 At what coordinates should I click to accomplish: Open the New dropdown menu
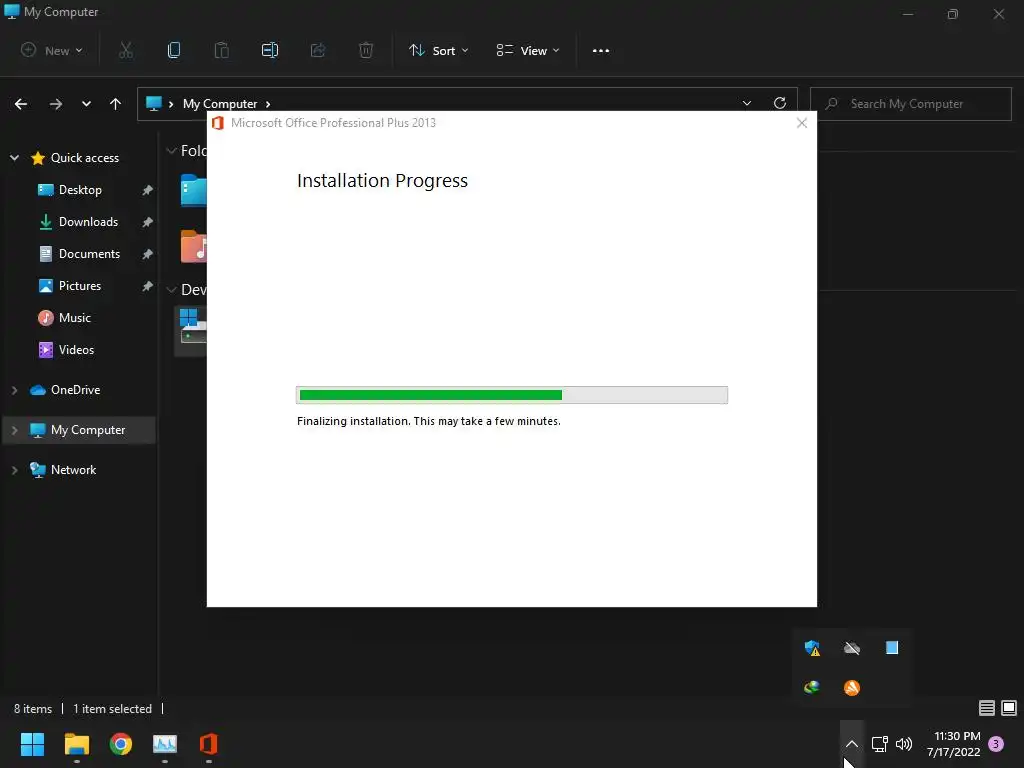point(52,50)
